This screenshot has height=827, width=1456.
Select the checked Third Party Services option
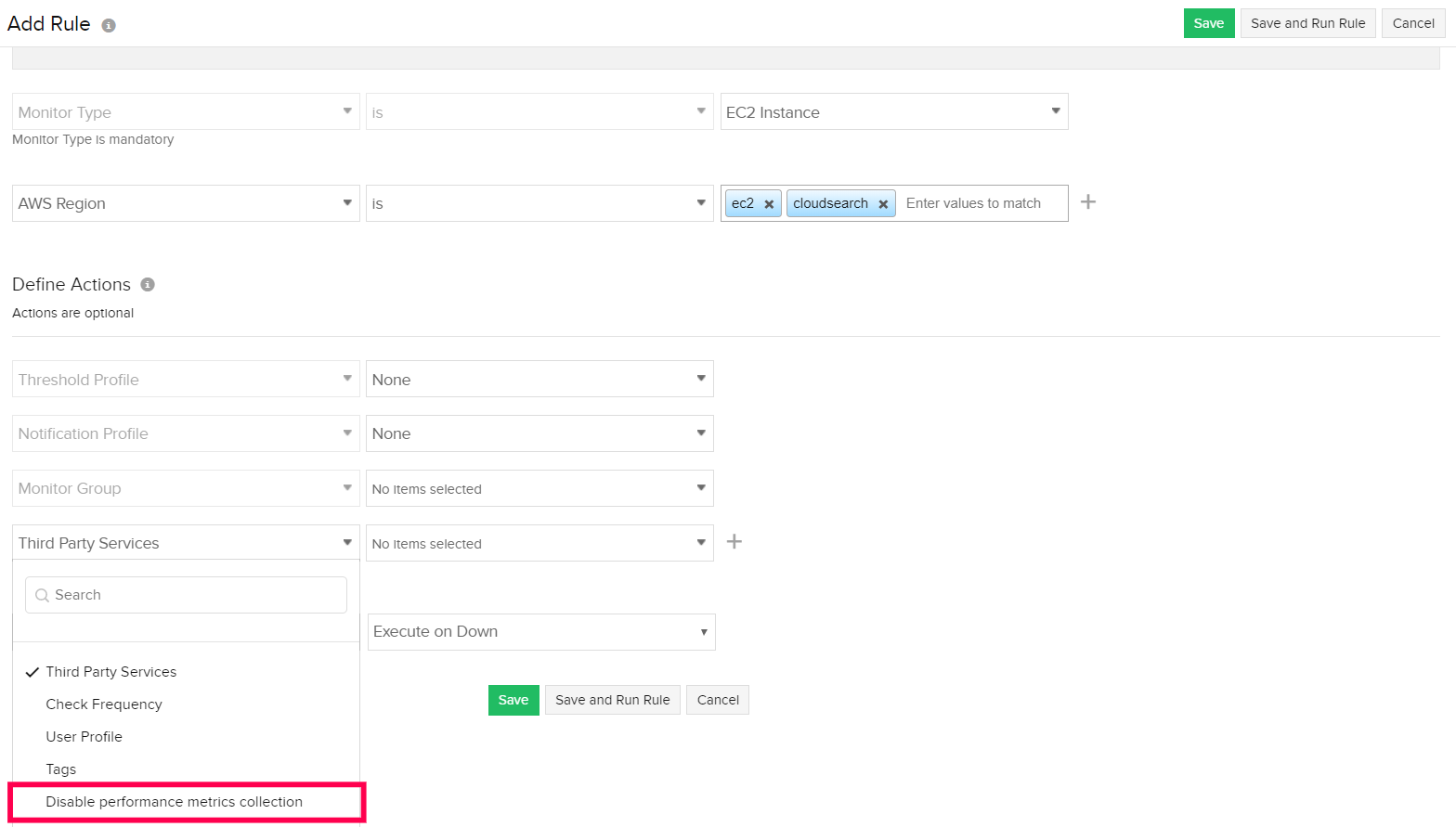coord(111,672)
